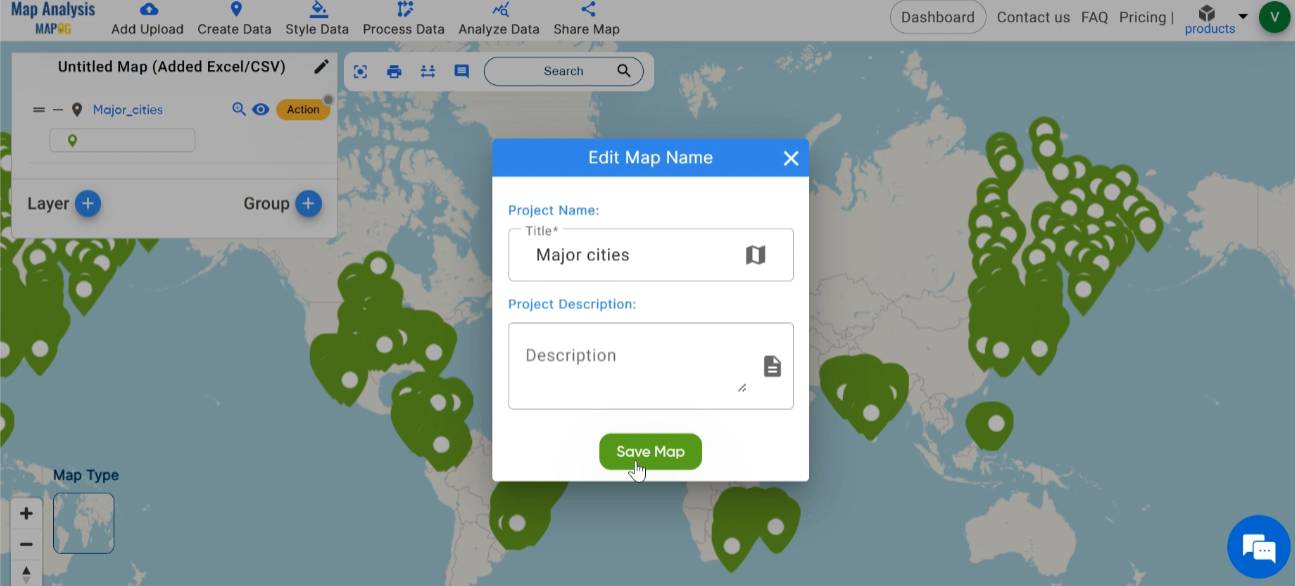Open the user avatar menu
The width and height of the screenshot is (1295, 586).
[x=1274, y=17]
